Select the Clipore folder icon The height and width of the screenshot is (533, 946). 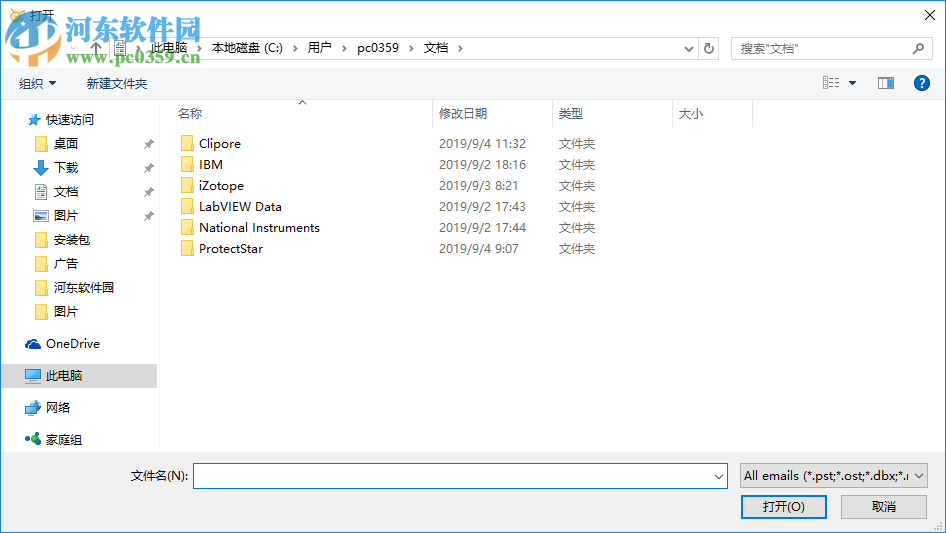187,144
